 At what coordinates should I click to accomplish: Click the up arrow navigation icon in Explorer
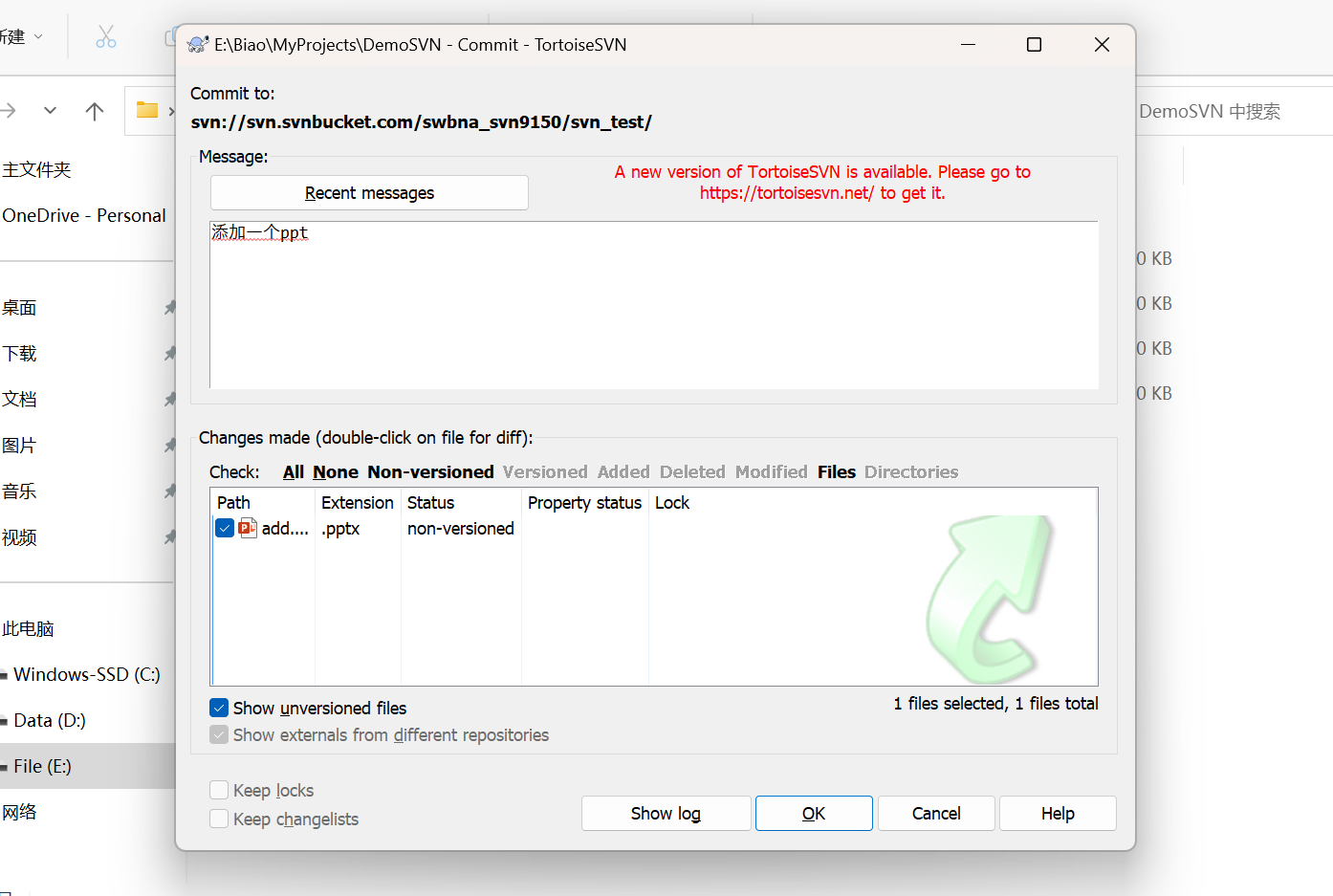[95, 111]
